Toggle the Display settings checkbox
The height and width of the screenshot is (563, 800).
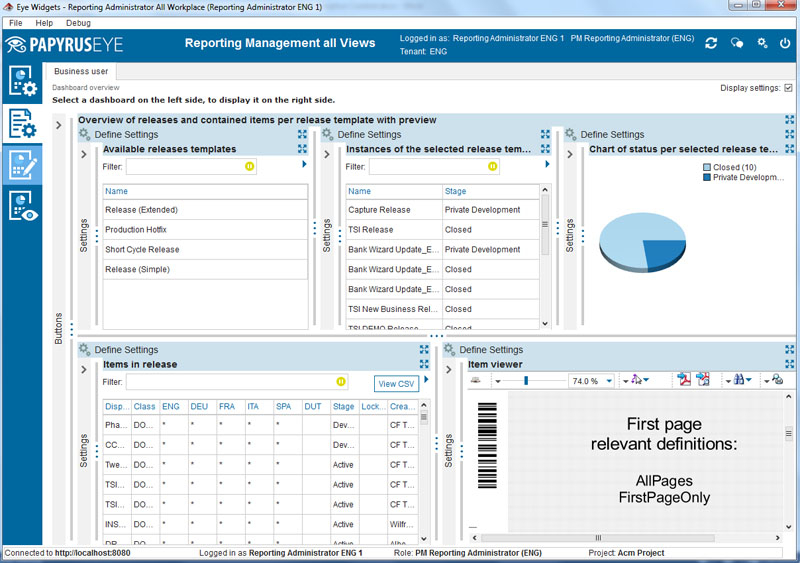789,88
